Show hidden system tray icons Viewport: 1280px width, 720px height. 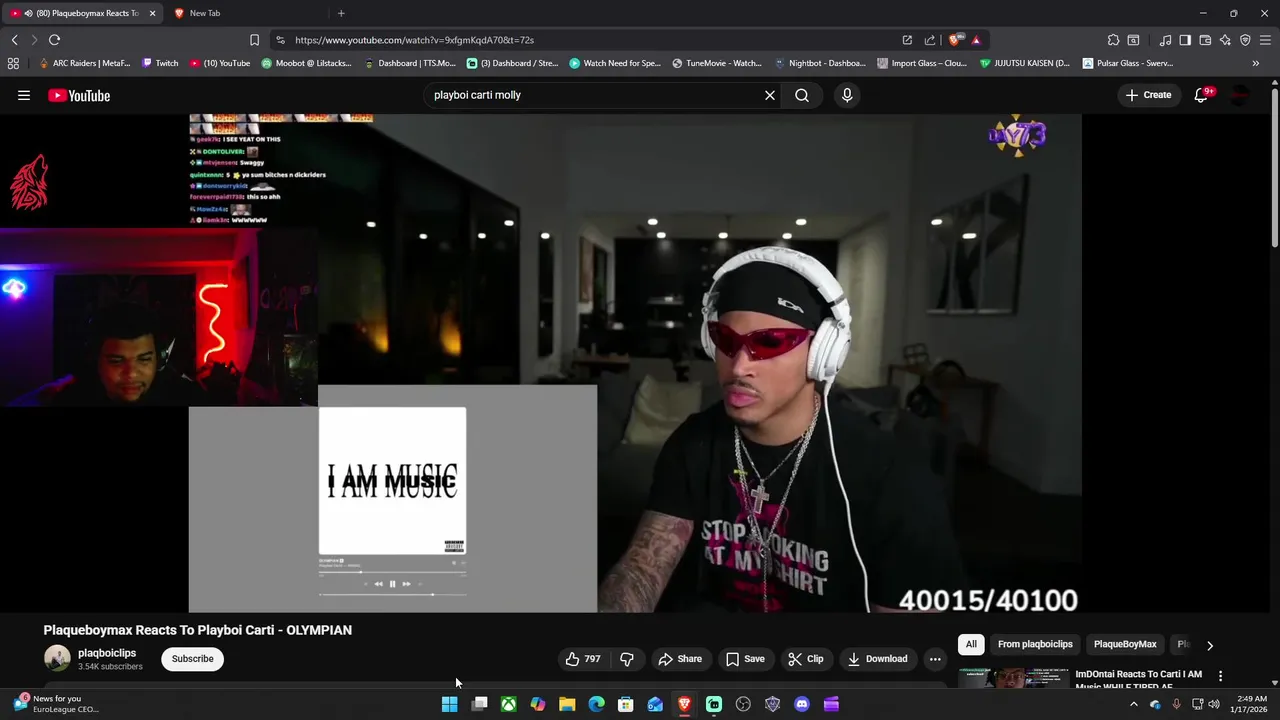[x=1133, y=704]
